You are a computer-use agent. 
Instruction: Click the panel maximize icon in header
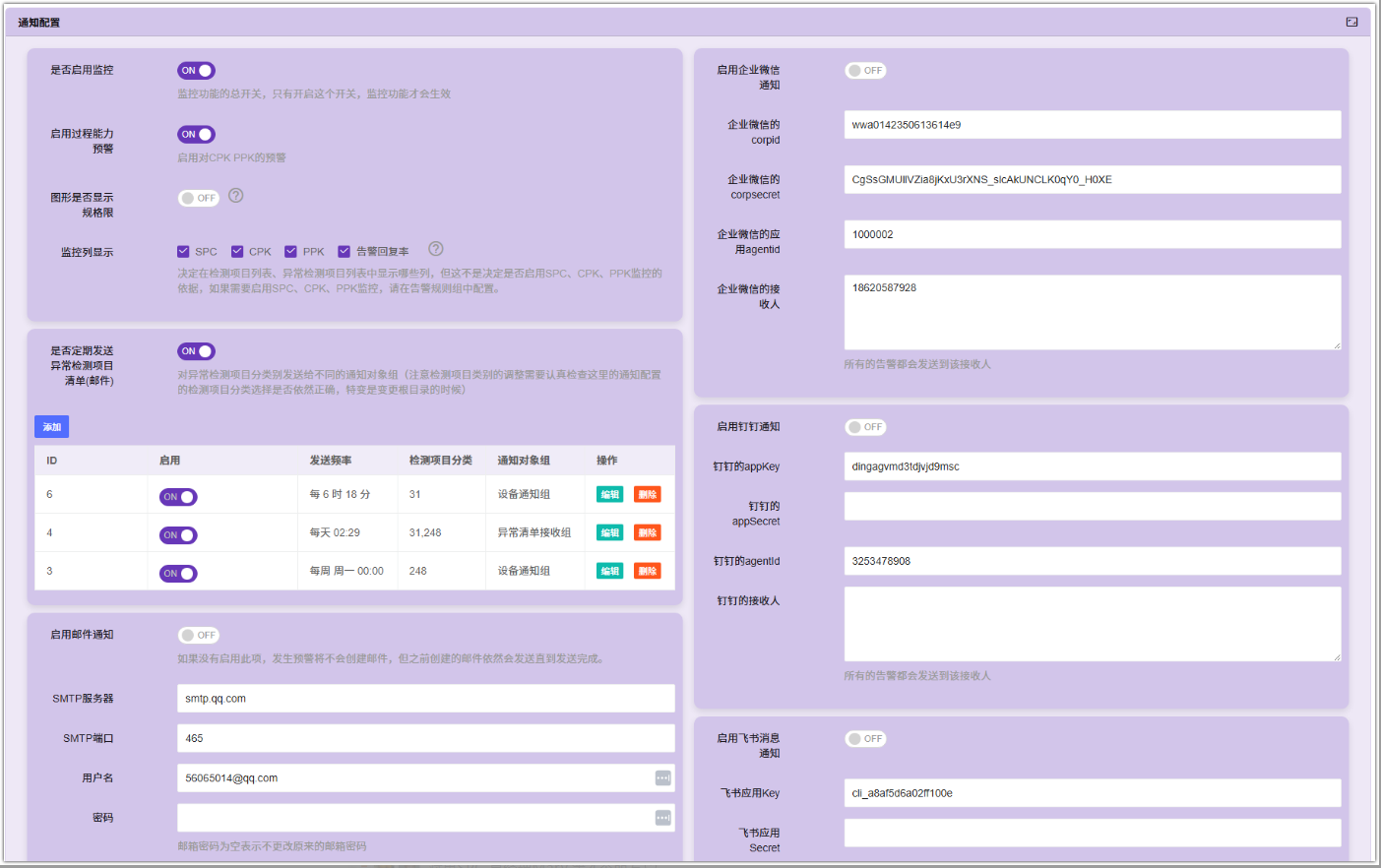coord(1351,22)
